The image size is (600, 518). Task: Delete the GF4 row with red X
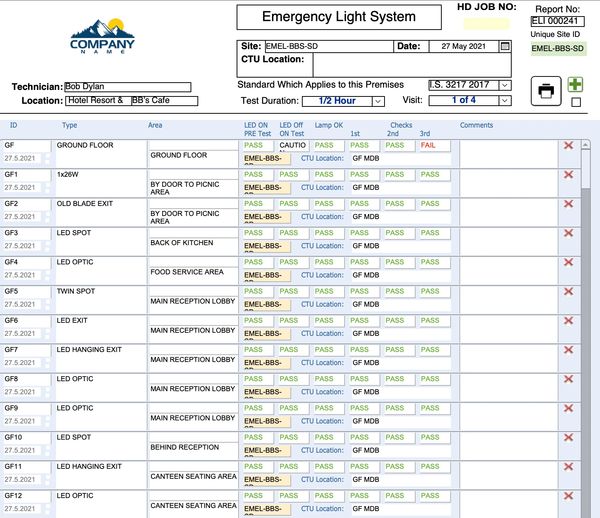click(569, 262)
